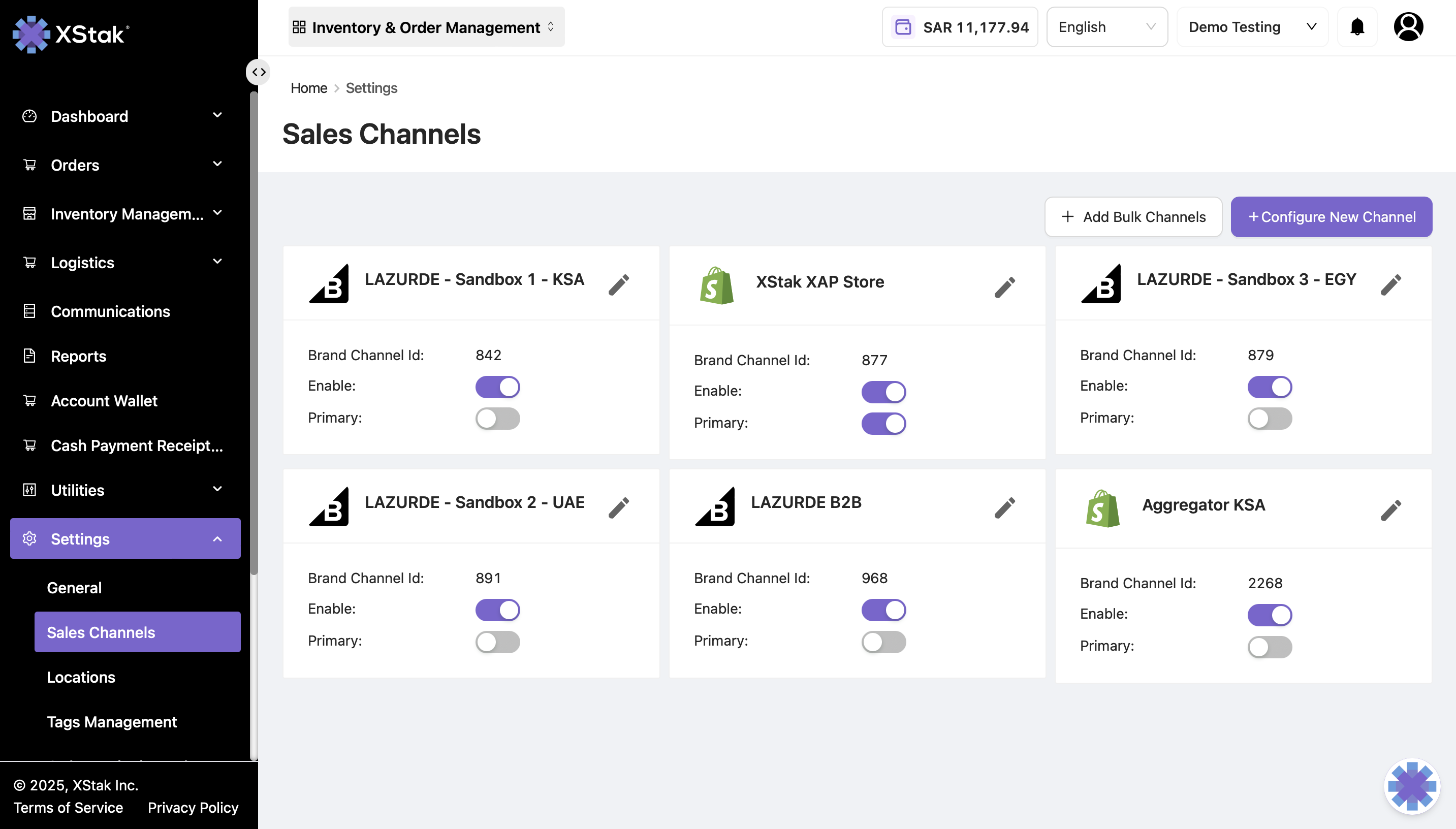This screenshot has height=829, width=1456.
Task: Open the English language dropdown
Action: click(1106, 27)
